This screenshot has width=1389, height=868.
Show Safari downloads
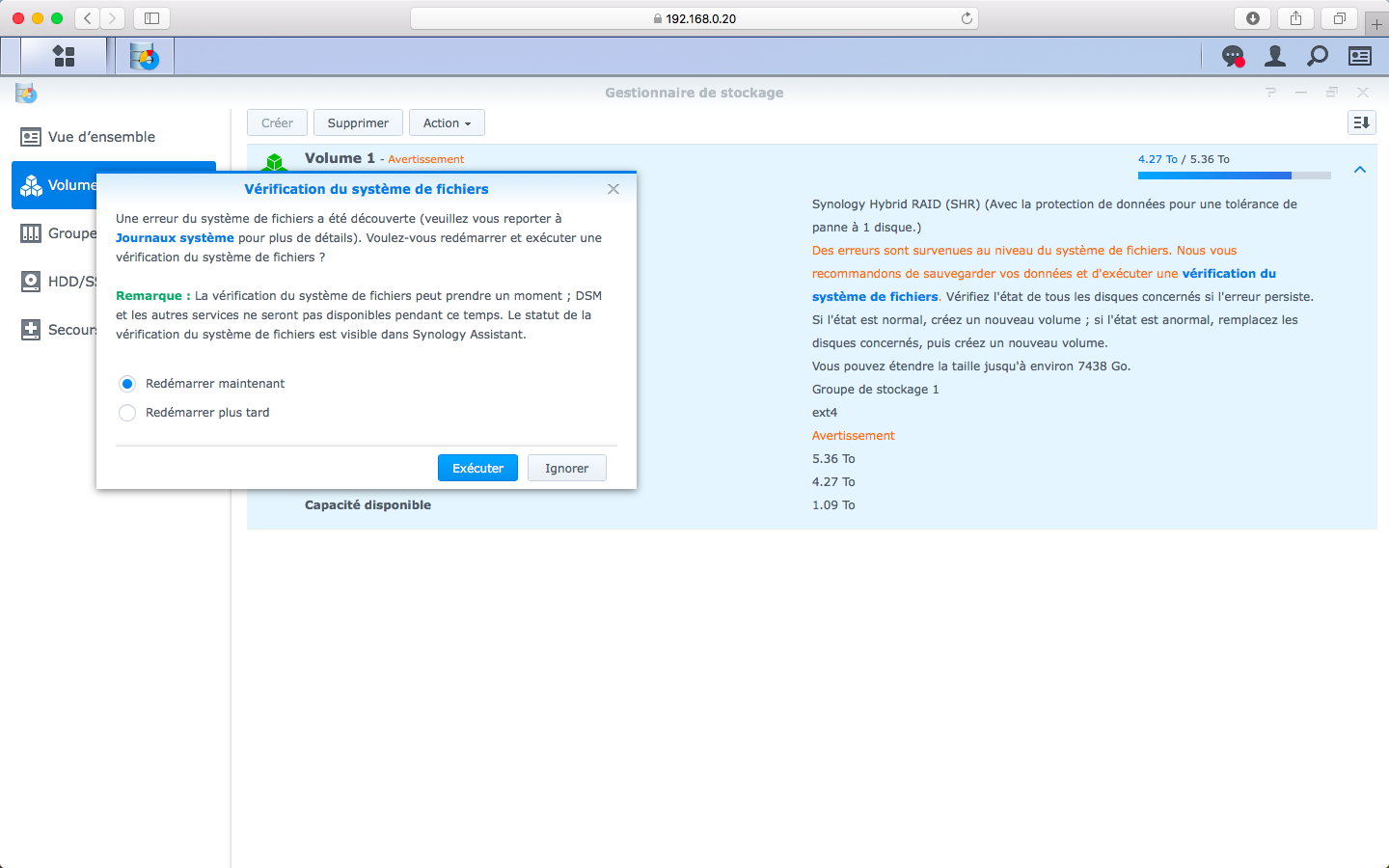[x=1252, y=18]
